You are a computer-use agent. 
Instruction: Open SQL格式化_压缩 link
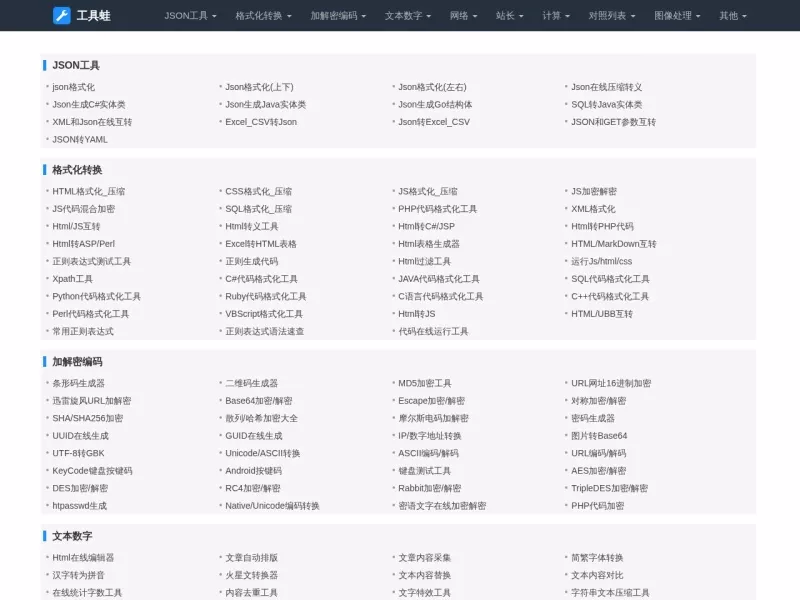coord(258,209)
